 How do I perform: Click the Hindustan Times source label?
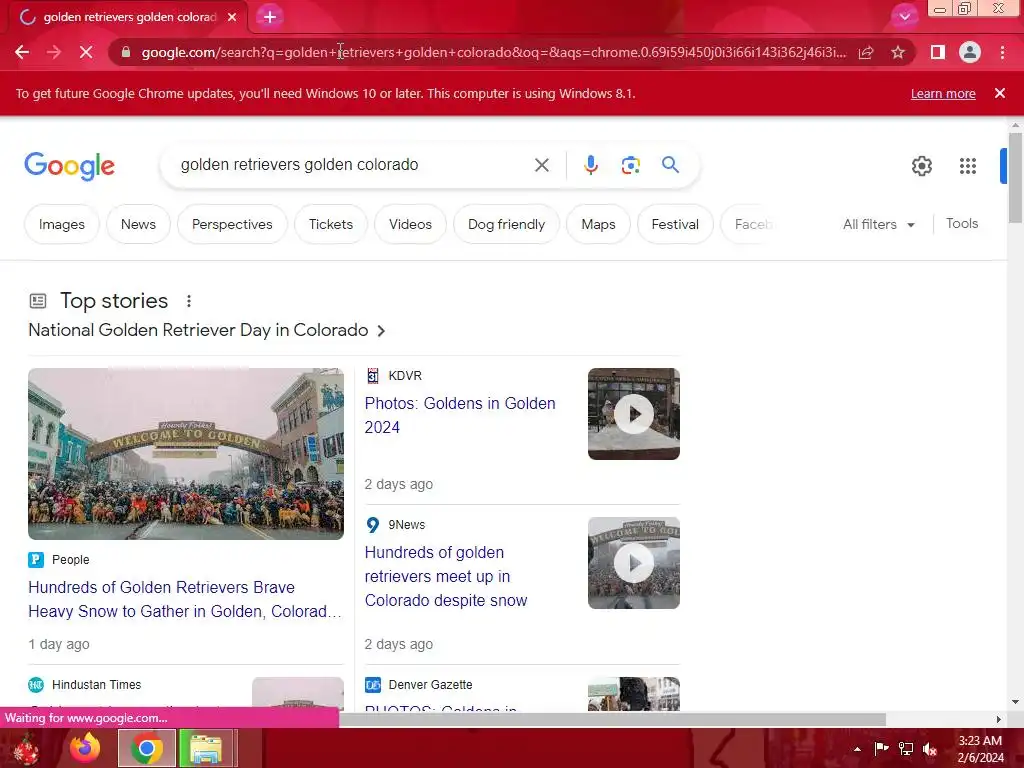(x=96, y=684)
